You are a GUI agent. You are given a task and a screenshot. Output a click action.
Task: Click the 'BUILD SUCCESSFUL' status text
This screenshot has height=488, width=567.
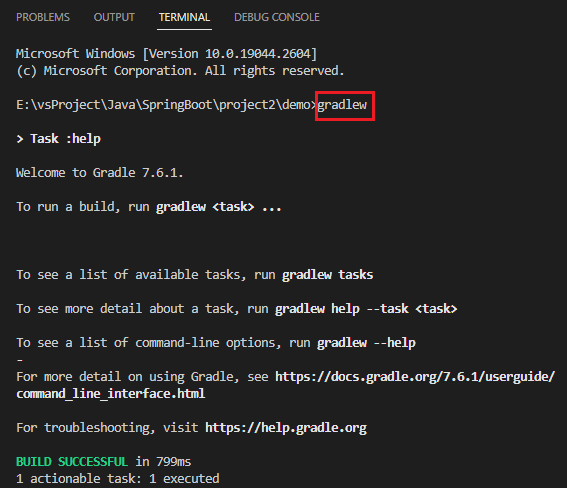tap(72, 462)
